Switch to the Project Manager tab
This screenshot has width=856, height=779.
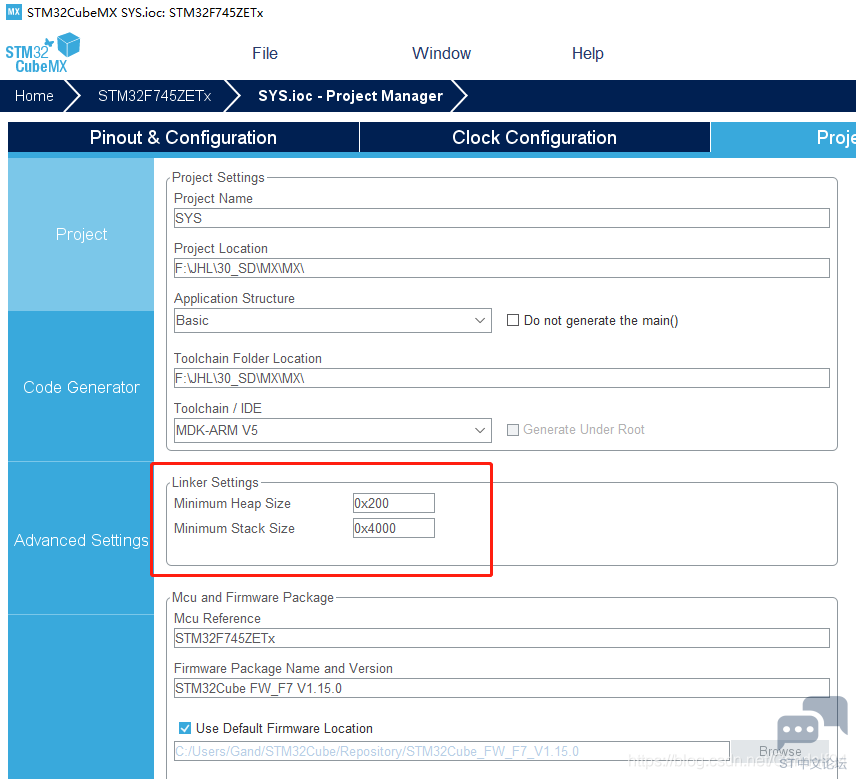[x=783, y=138]
